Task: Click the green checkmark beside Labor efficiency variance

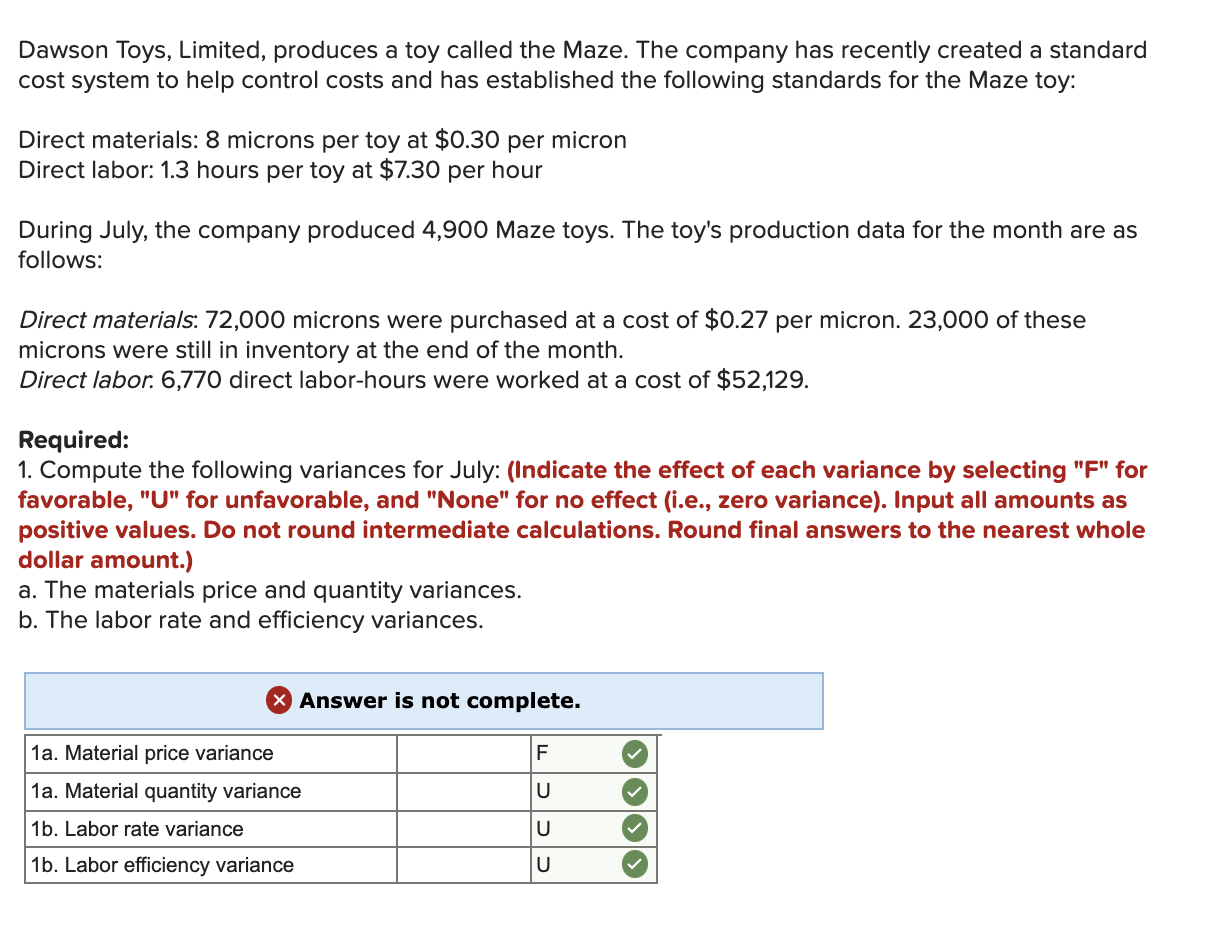Action: click(x=634, y=865)
